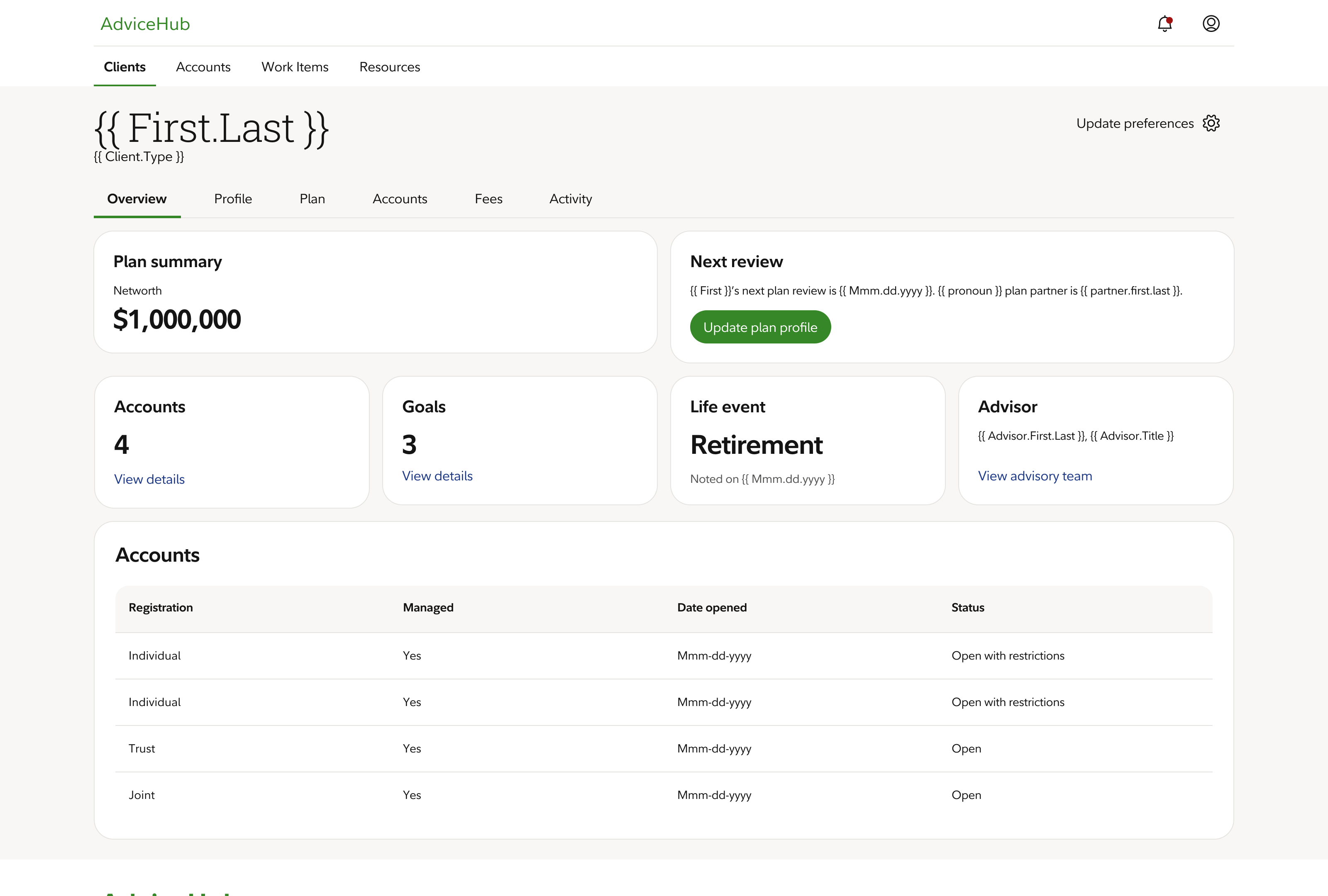Screen dimensions: 1328x896
Task: Select the Clients navigation item
Action: coord(124,67)
